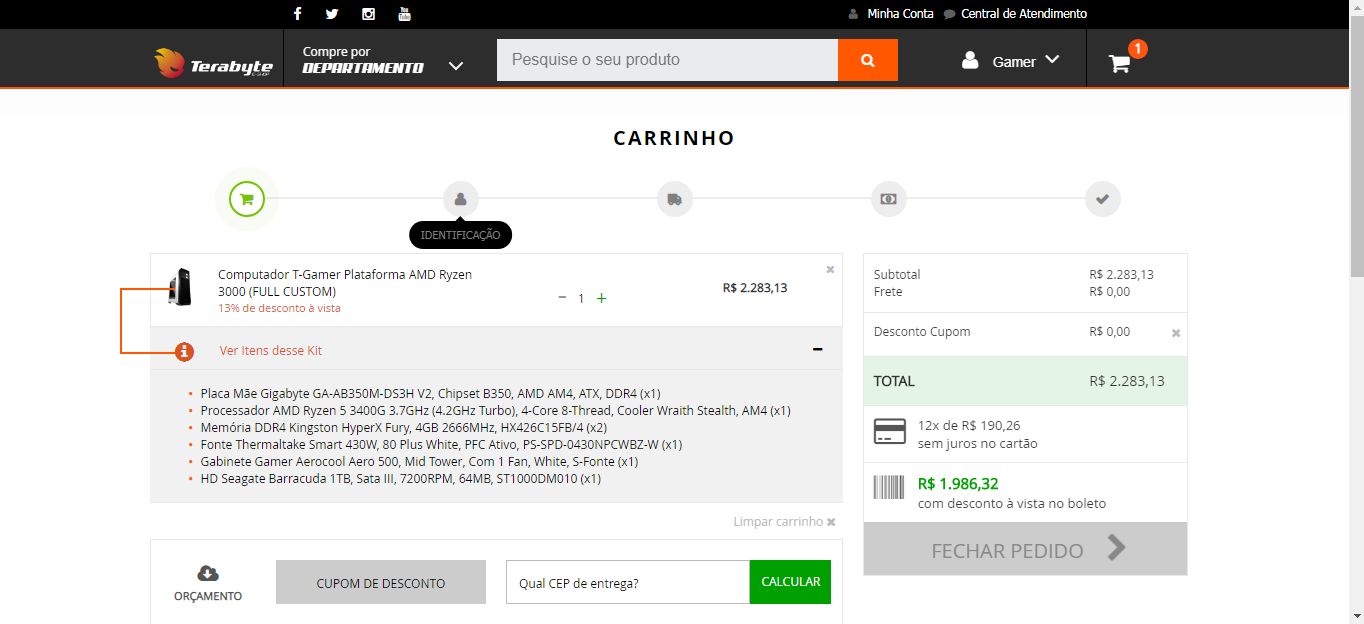Remove the product from cart
The height and width of the screenshot is (624, 1364).
[830, 269]
